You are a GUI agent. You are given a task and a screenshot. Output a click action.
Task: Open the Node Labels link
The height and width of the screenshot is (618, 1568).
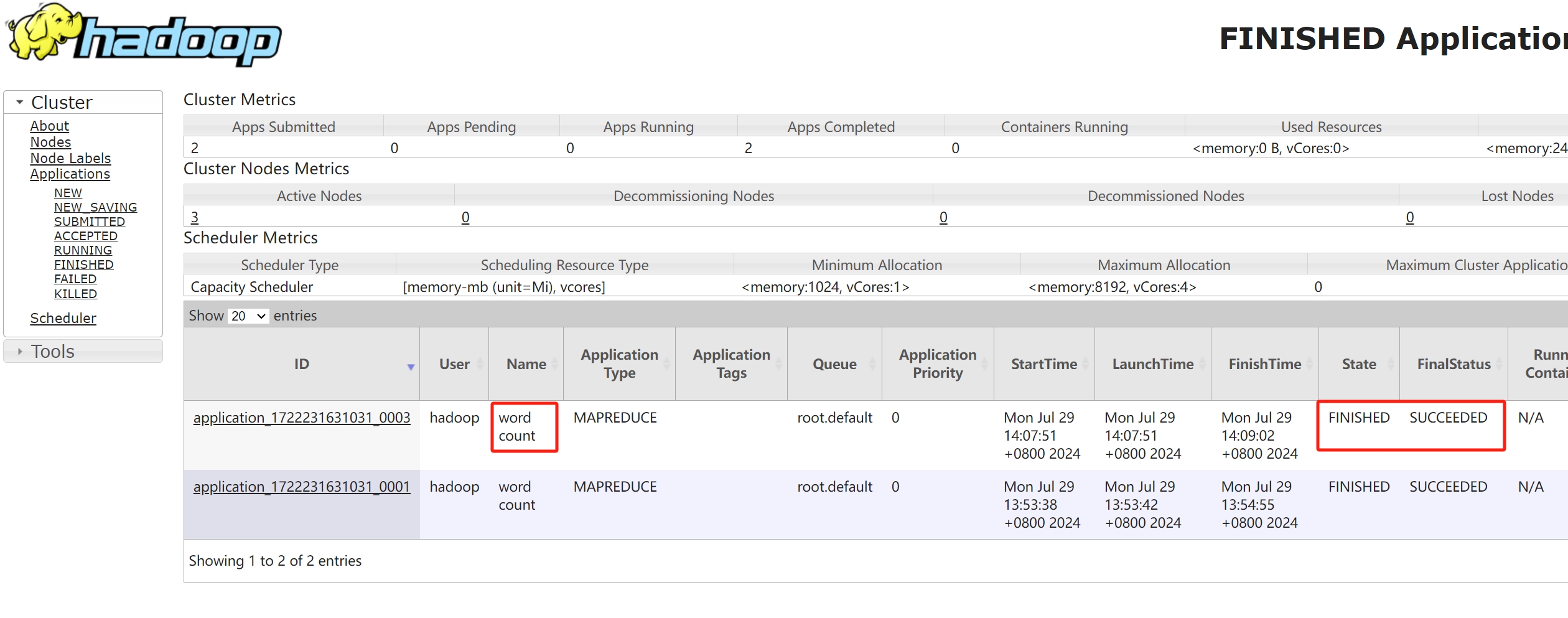coord(70,158)
